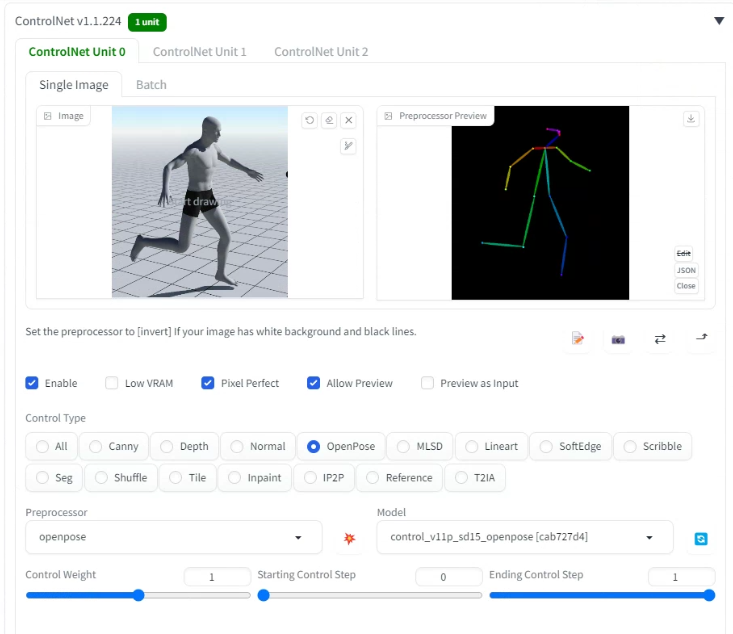This screenshot has width=733, height=634.
Task: Click the skeleton pose preview image
Action: pyautogui.click(x=540, y=202)
